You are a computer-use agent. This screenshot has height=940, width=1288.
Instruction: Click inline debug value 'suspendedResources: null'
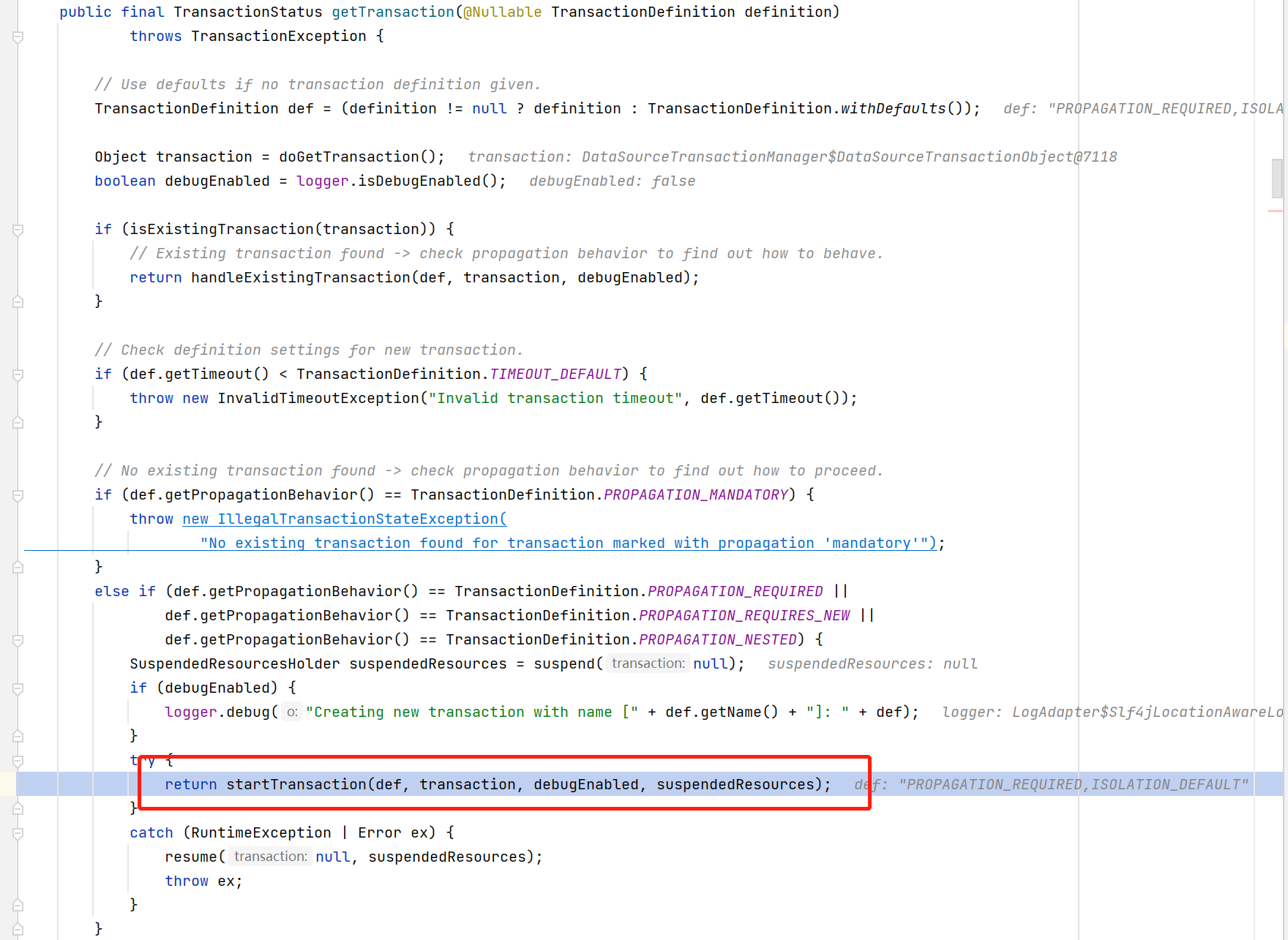coord(873,664)
